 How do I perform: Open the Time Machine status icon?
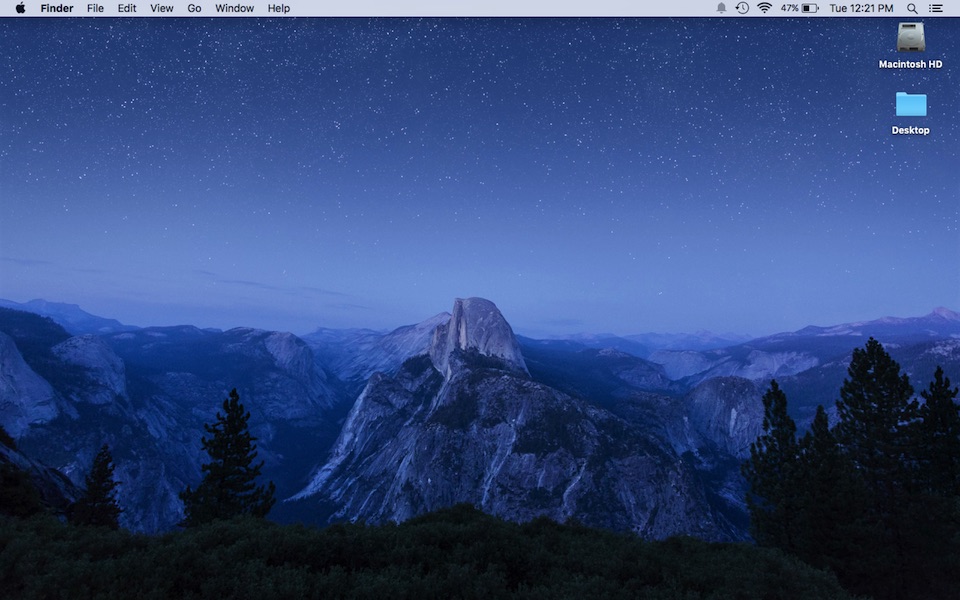click(742, 8)
